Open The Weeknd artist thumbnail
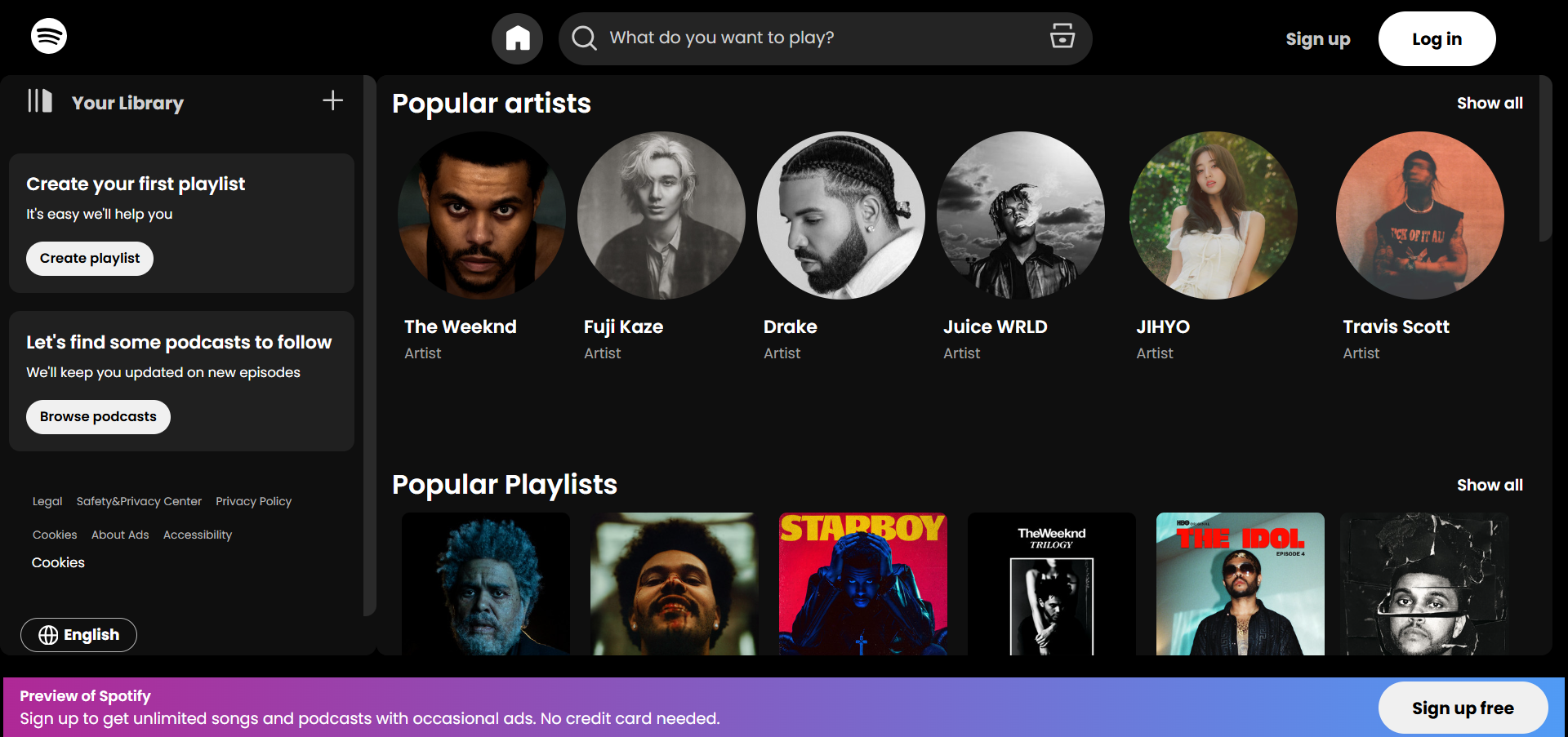The width and height of the screenshot is (1568, 737). 482,215
